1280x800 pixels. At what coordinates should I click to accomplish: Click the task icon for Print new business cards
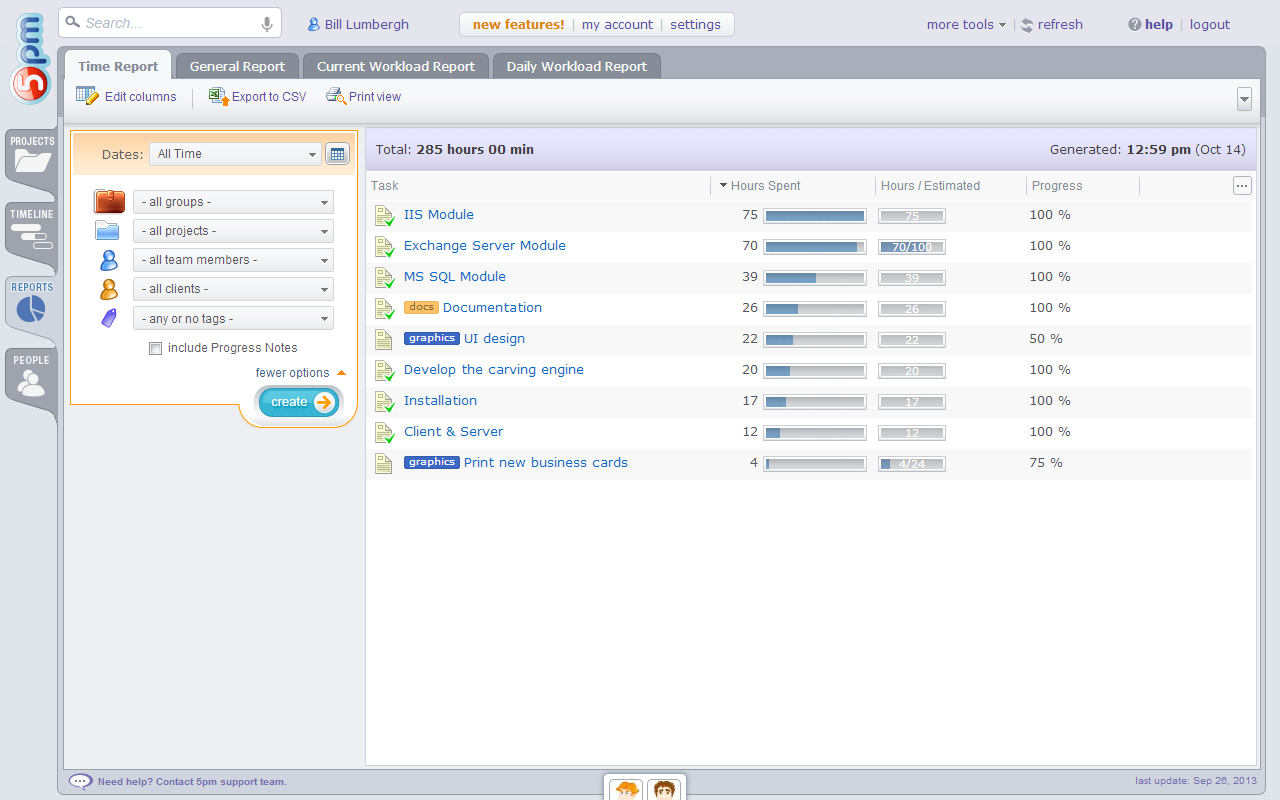[383, 463]
